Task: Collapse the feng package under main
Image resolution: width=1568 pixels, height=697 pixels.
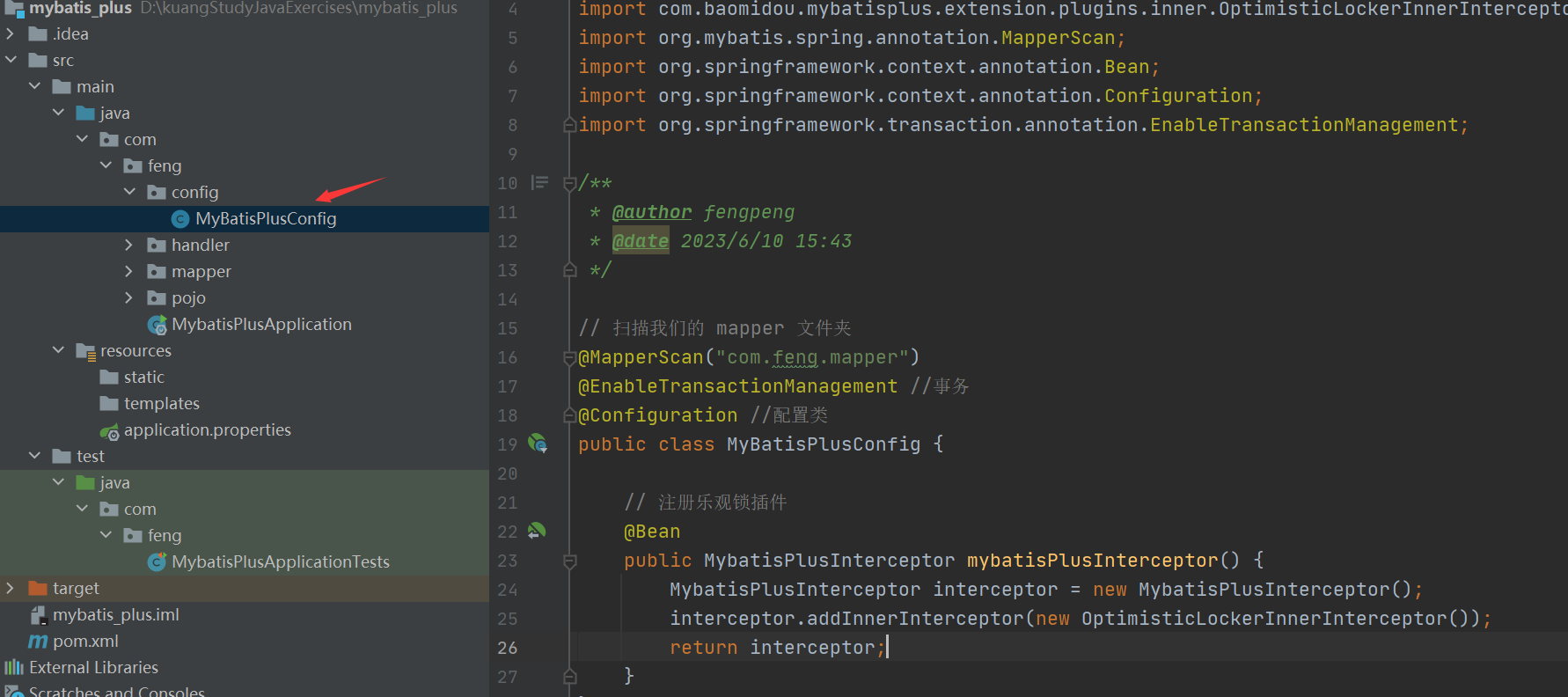Action: 106,166
